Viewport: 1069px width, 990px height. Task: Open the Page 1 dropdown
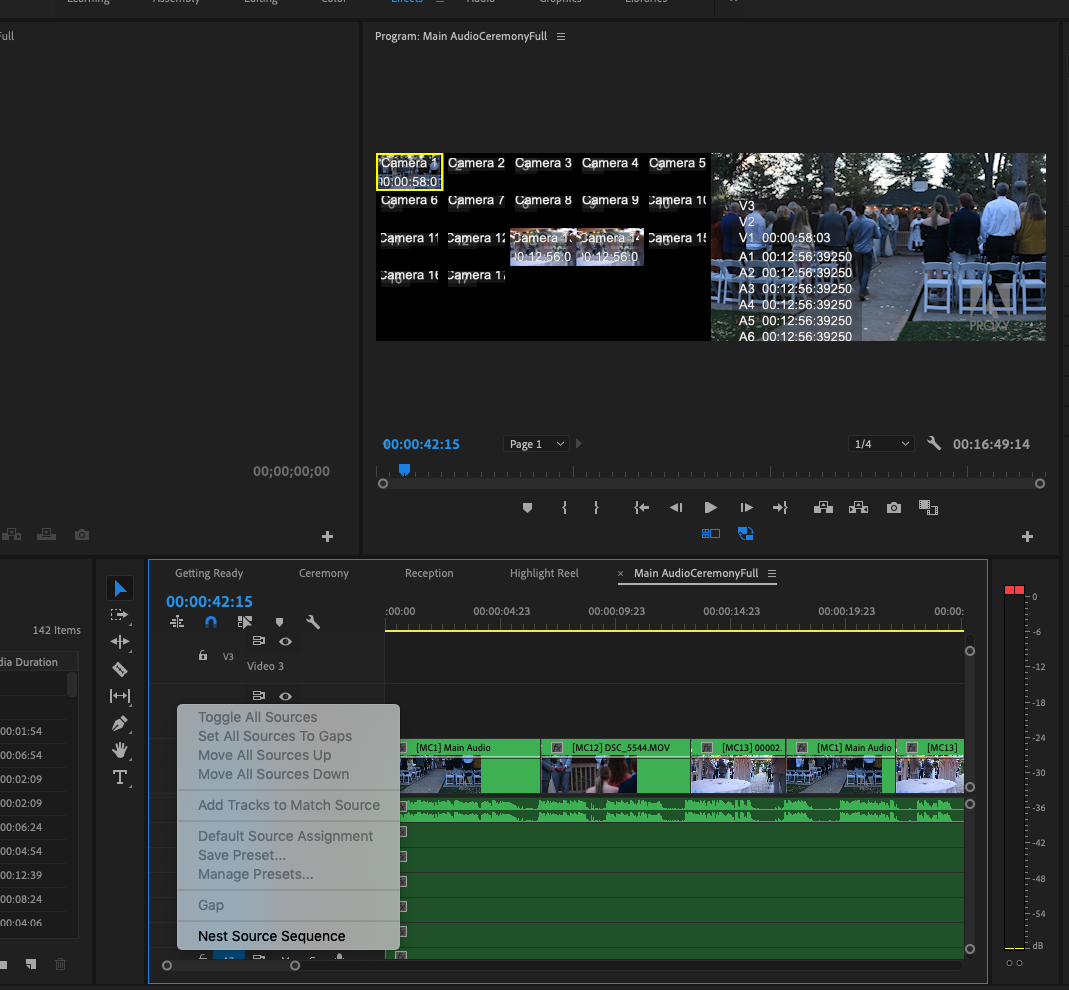point(535,443)
